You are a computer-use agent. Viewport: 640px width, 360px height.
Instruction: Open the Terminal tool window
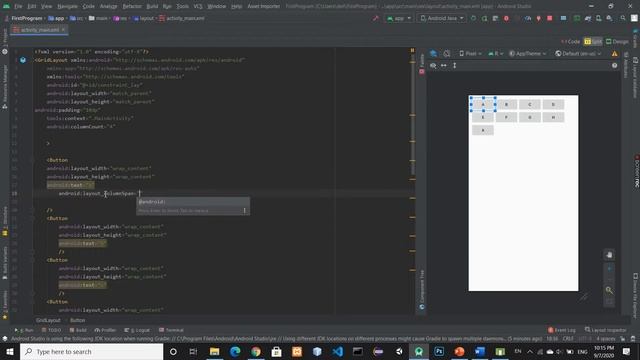coord(171,330)
